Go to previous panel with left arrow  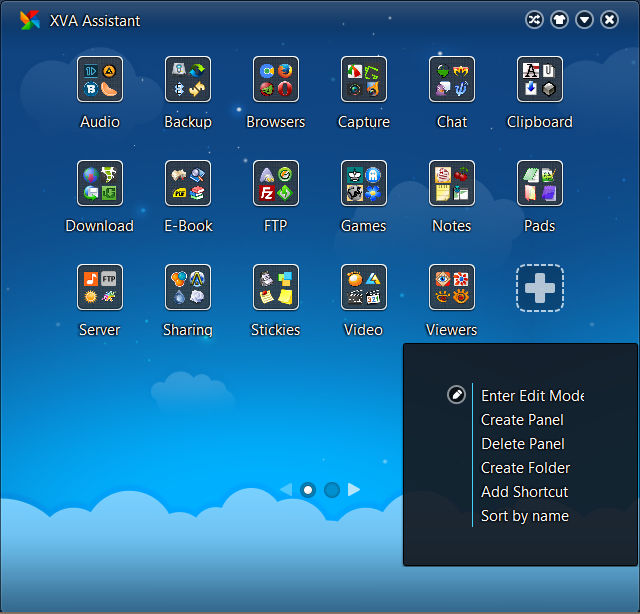click(286, 489)
